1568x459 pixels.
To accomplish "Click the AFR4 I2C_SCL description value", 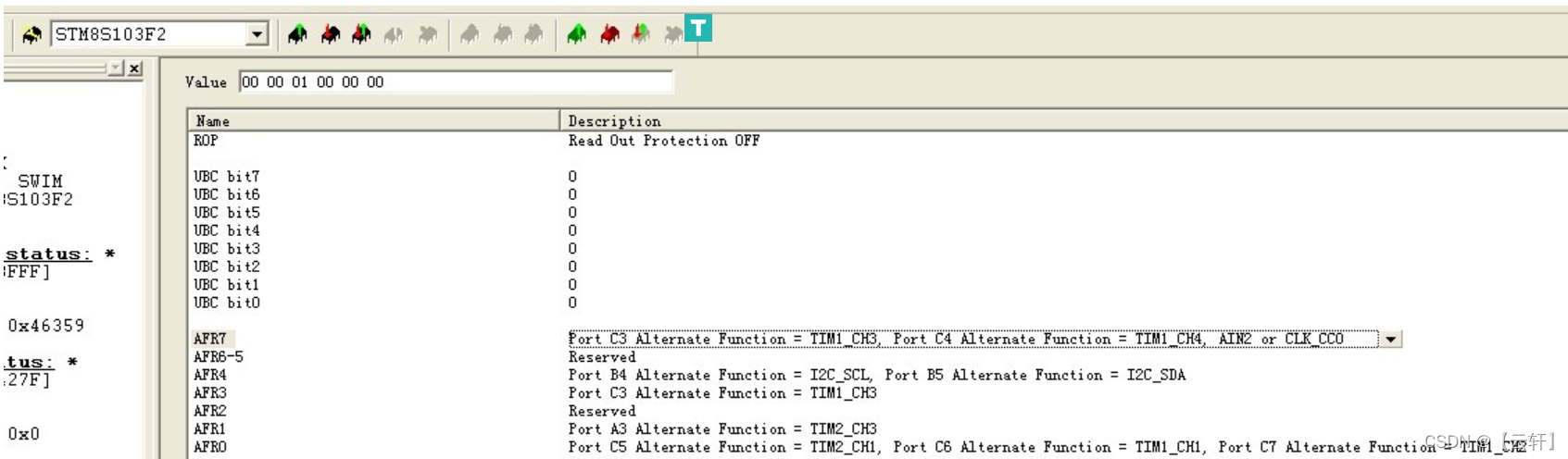I will click(877, 375).
